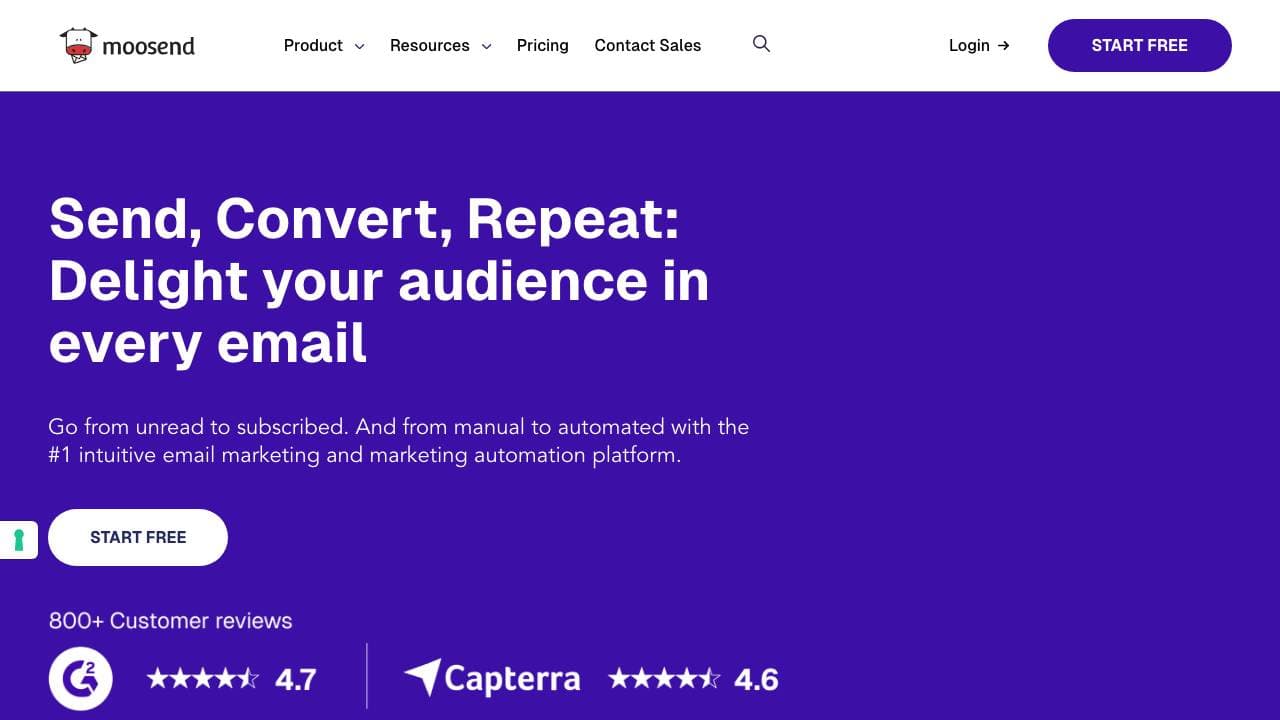Expand the chevron next to Resources
Viewport: 1280px width, 720px height.
click(486, 46)
